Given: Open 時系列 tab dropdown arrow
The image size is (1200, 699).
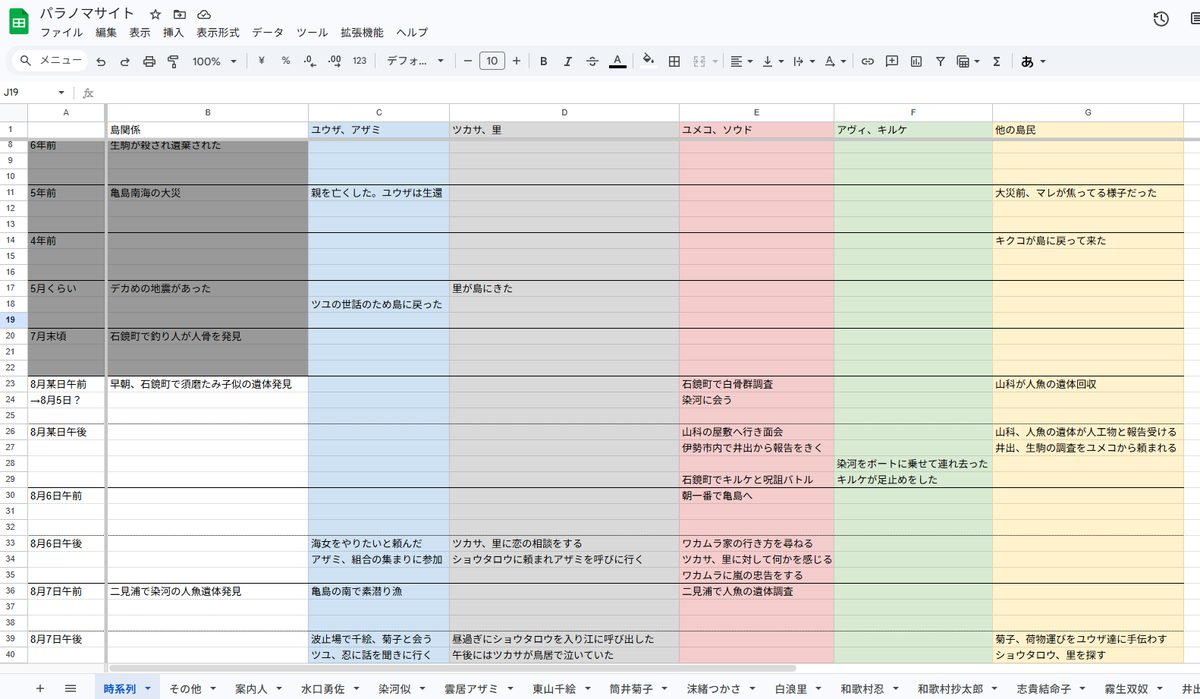Looking at the screenshot, I should click(148, 689).
